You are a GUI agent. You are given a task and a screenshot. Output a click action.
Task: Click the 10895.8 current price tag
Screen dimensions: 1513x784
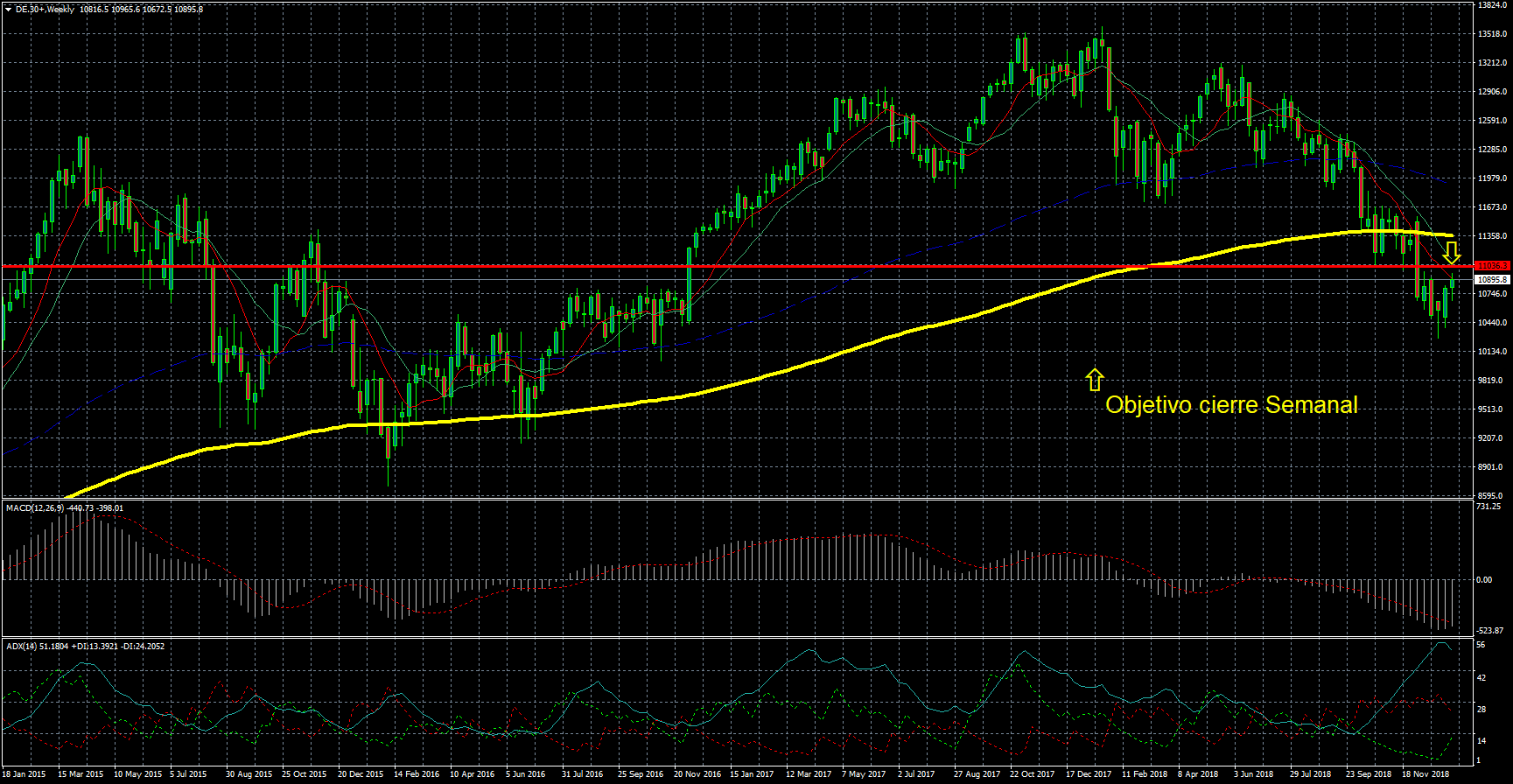point(1491,280)
